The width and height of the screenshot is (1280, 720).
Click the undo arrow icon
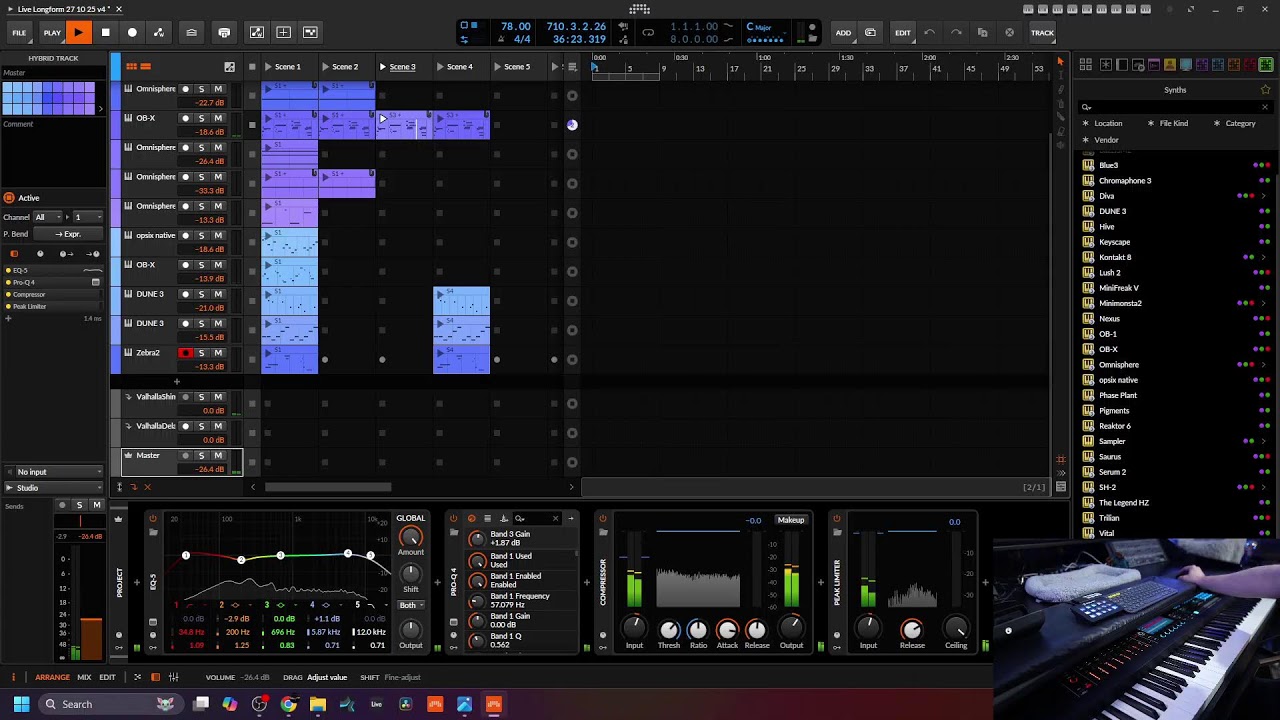coord(929,33)
